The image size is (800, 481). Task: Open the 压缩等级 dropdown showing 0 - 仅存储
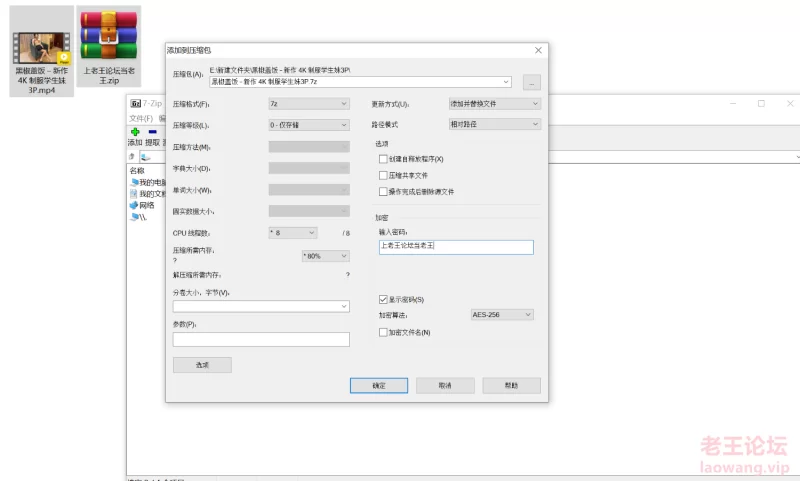309,125
